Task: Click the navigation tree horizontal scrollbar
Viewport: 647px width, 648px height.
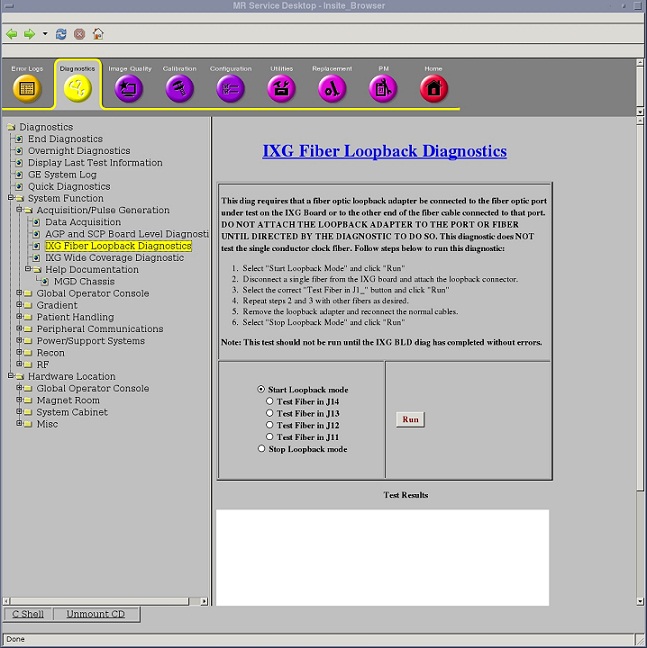Action: (100, 601)
